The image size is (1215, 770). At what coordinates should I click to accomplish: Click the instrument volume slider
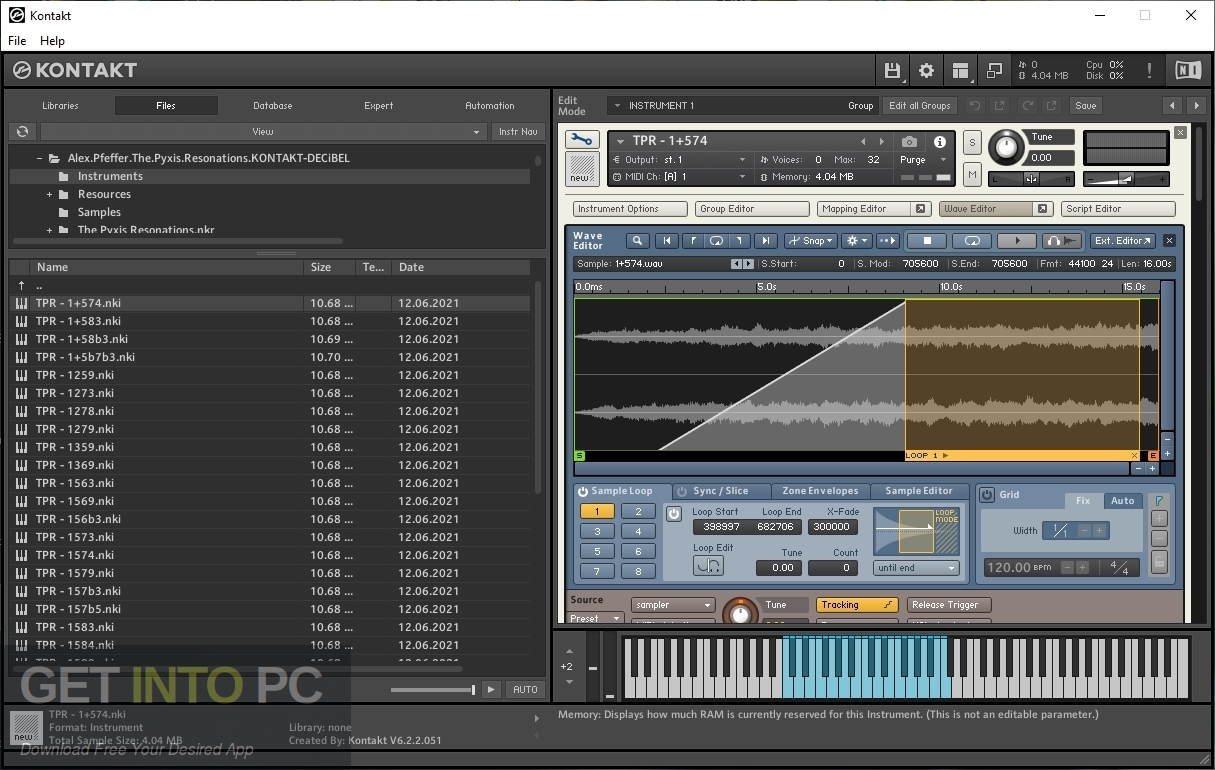(x=1125, y=179)
